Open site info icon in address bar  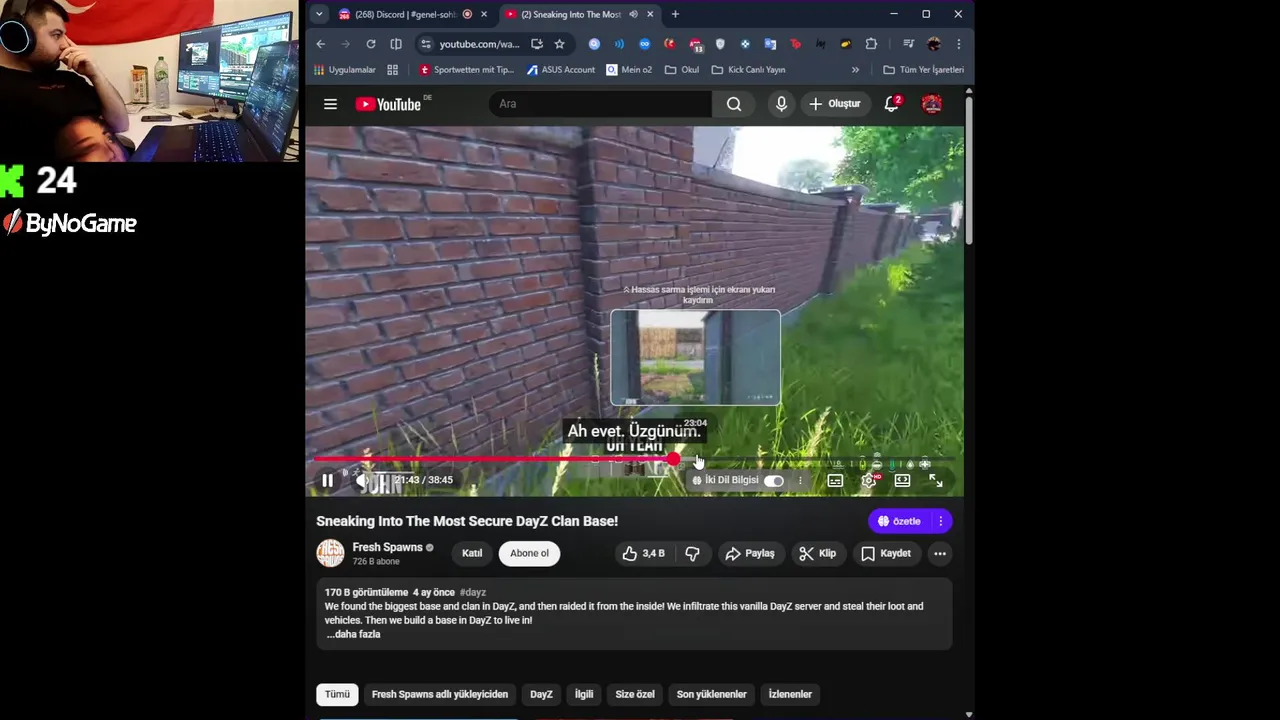click(x=426, y=44)
